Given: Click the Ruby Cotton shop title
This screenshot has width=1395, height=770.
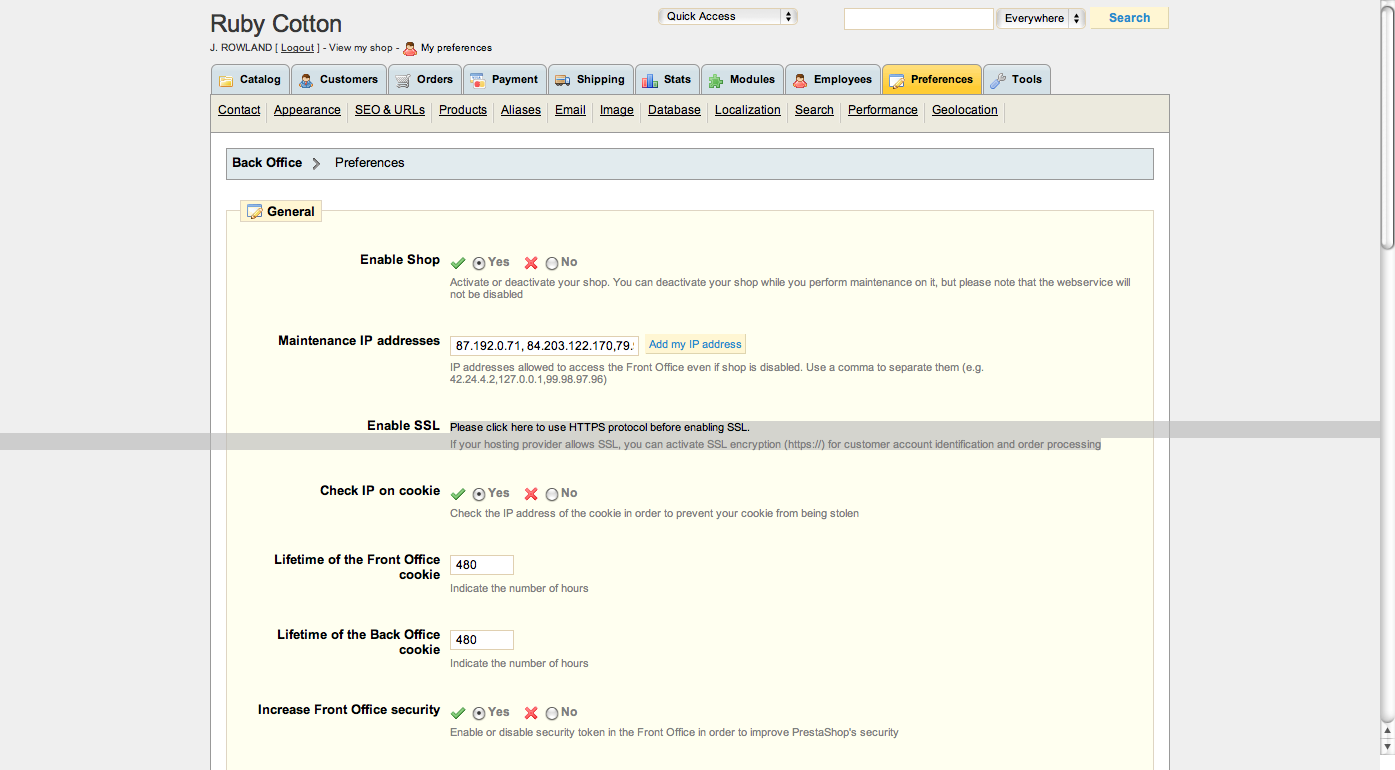Looking at the screenshot, I should point(276,24).
